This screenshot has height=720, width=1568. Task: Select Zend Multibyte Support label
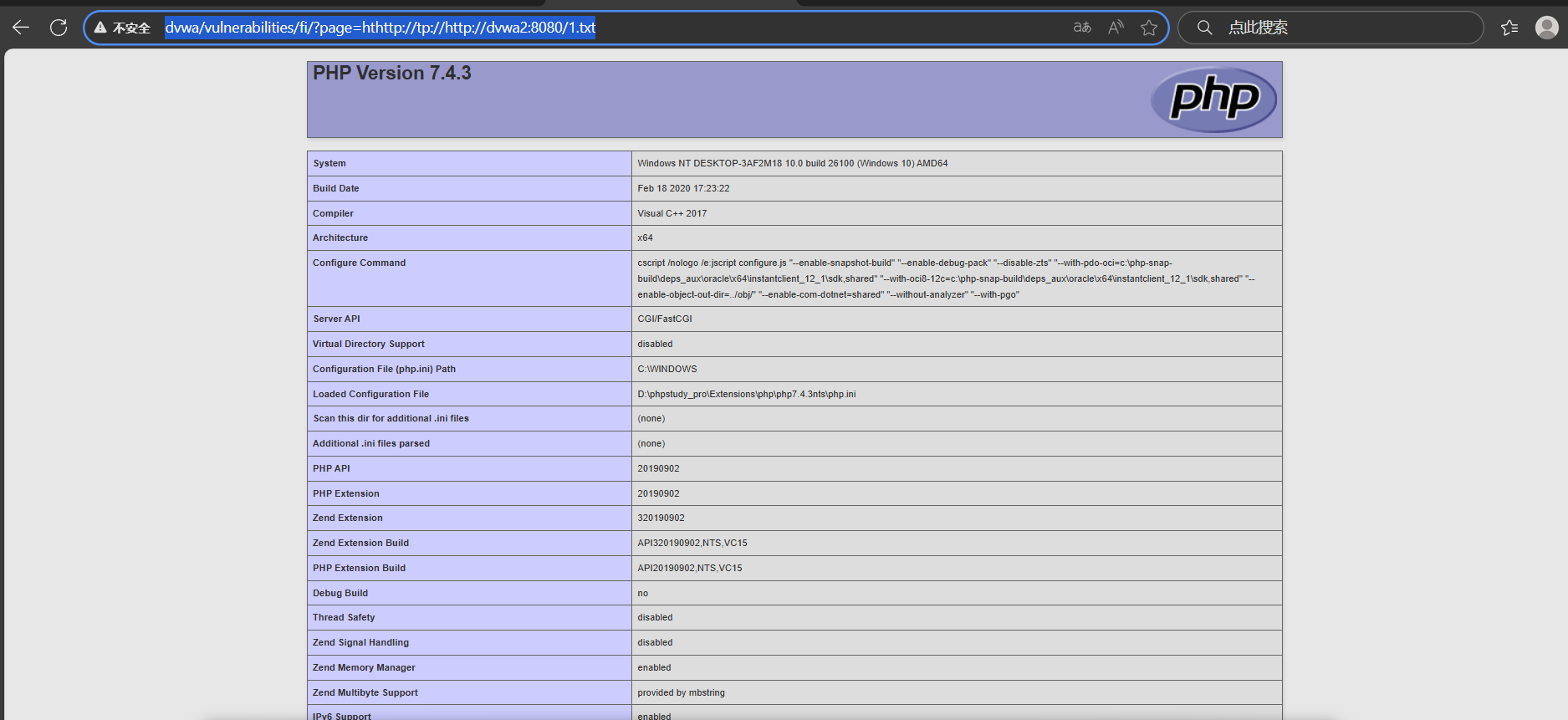coord(365,693)
